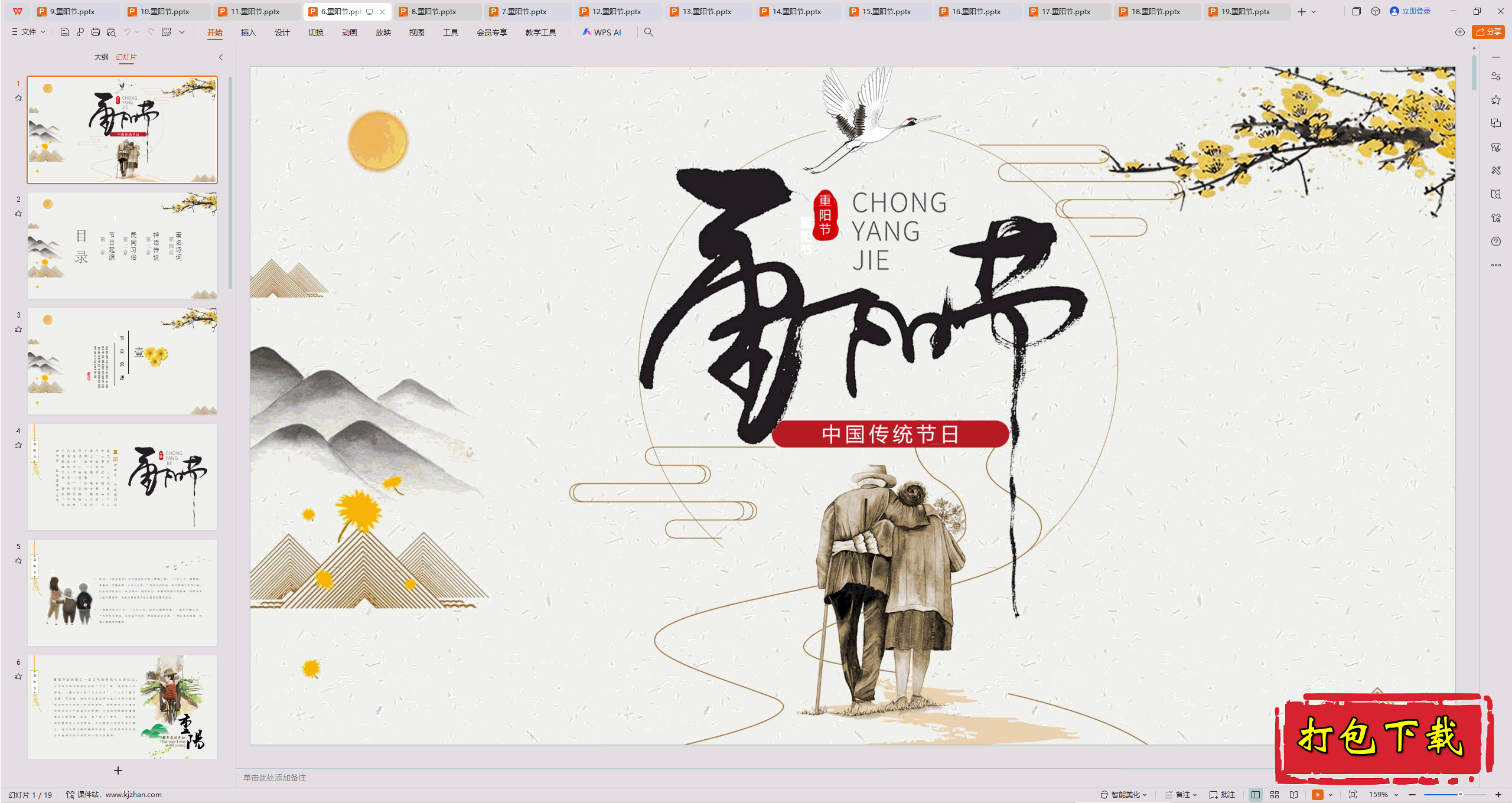The width and height of the screenshot is (1512, 803).
Task: Open object properties sliders icon in right sidebar
Action: tap(1496, 76)
